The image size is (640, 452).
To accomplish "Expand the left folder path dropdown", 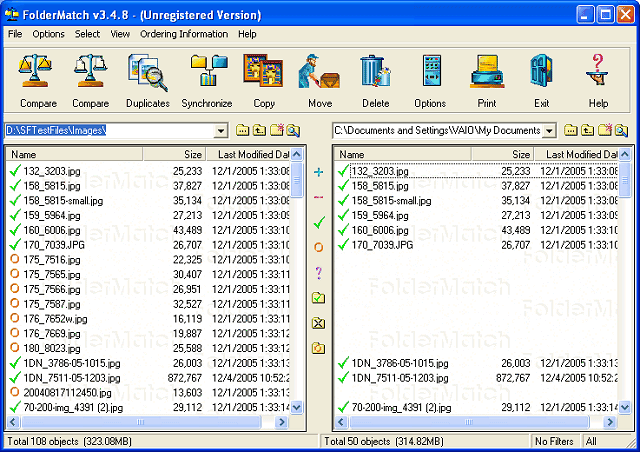I will click(220, 131).
